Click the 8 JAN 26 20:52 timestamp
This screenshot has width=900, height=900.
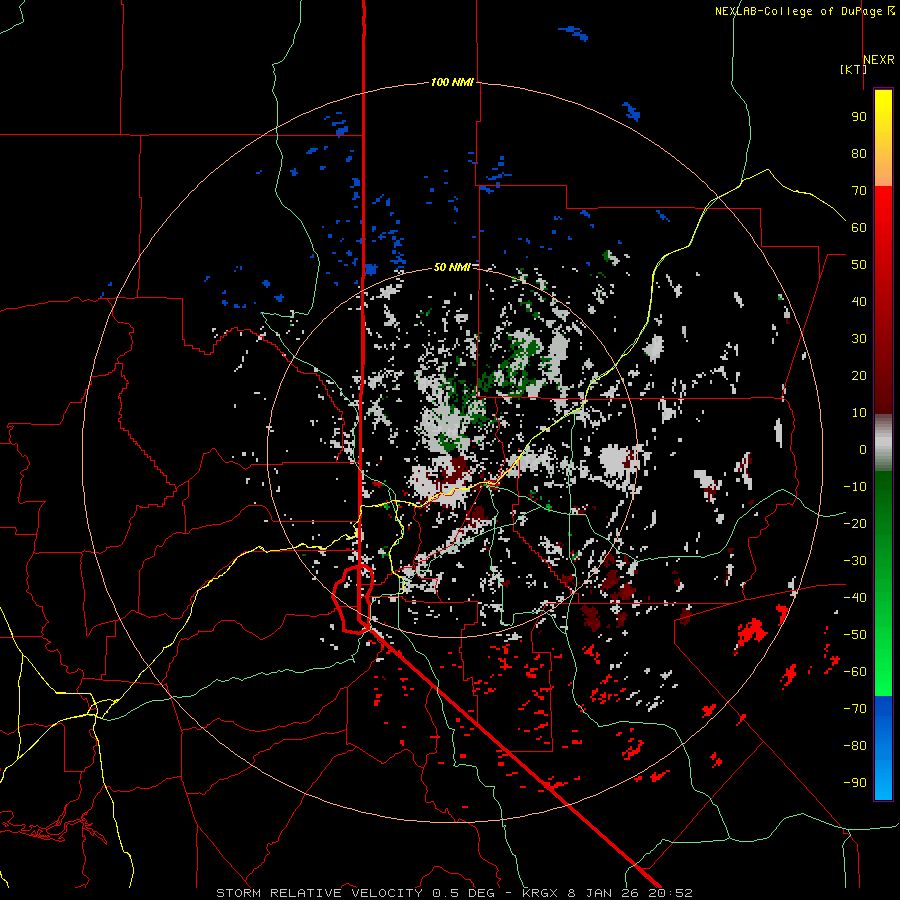click(630, 893)
